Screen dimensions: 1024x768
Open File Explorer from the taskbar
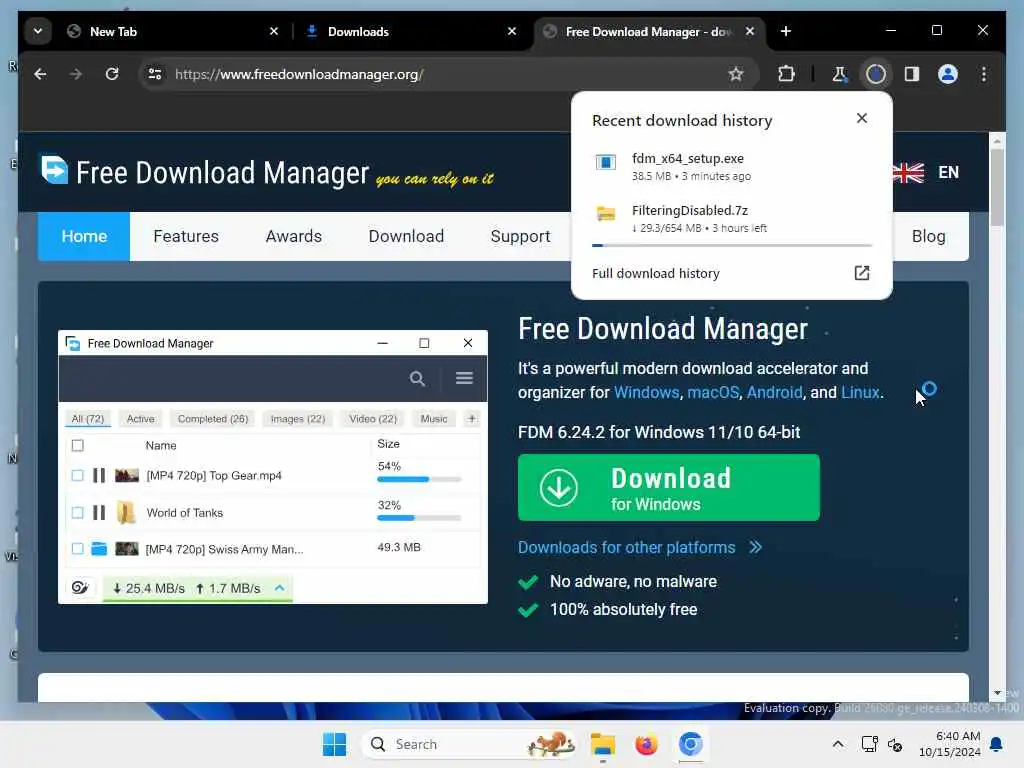(x=602, y=744)
